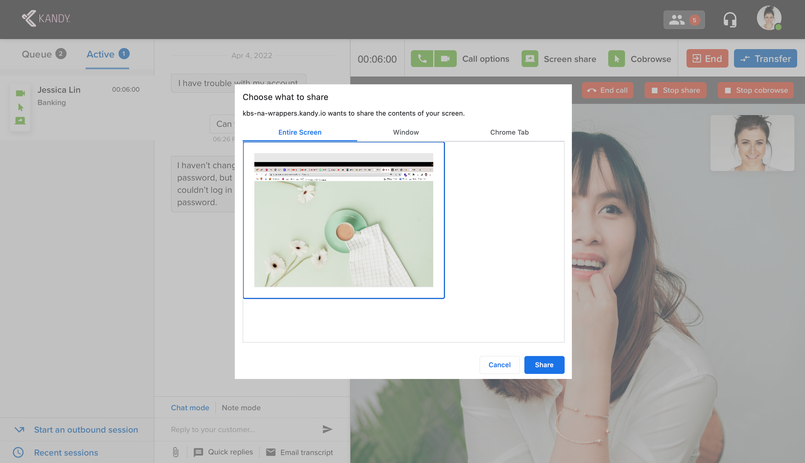Click the Banking label under Jessica Lin
This screenshot has width=805, height=463.
(51, 103)
